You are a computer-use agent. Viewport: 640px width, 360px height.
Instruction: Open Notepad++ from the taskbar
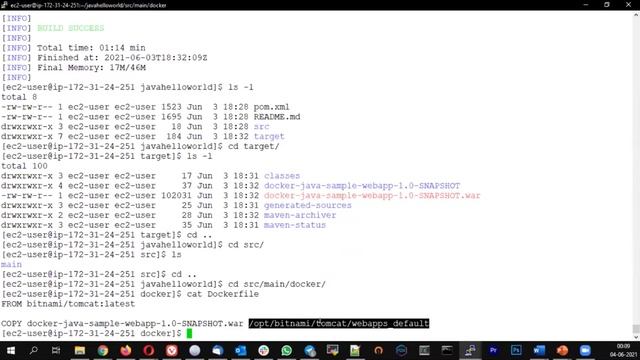point(355,350)
